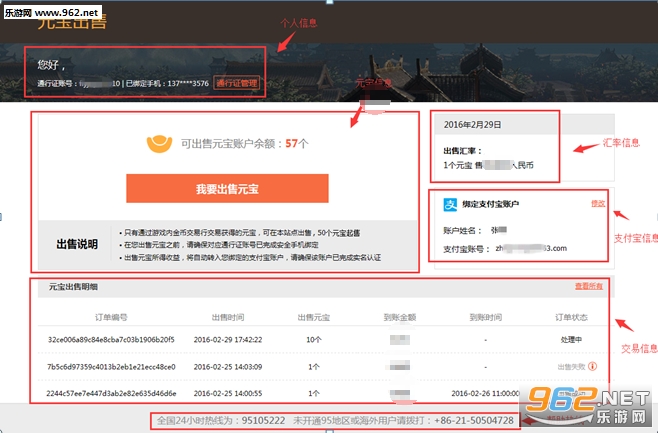Click the 账户姓名 label
Image resolution: width=658 pixels, height=433 pixels.
click(462, 230)
